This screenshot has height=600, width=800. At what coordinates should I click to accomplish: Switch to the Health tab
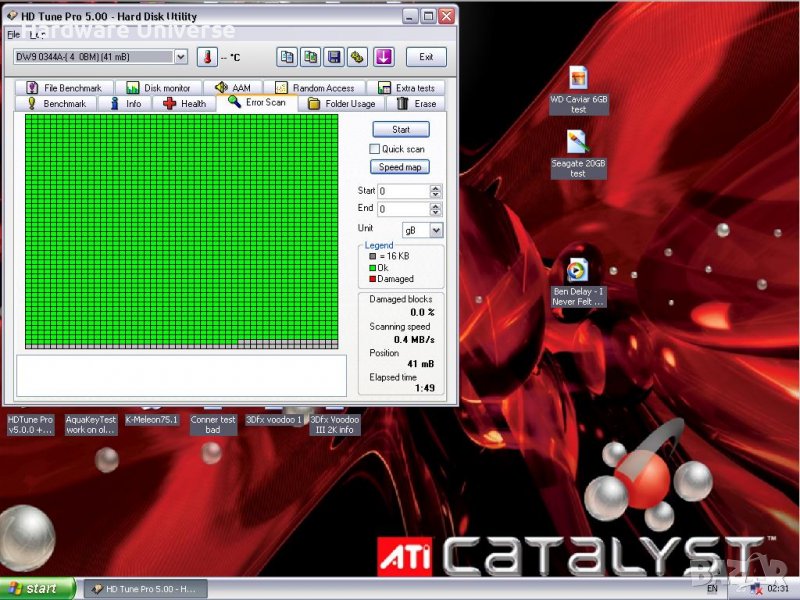tap(184, 103)
